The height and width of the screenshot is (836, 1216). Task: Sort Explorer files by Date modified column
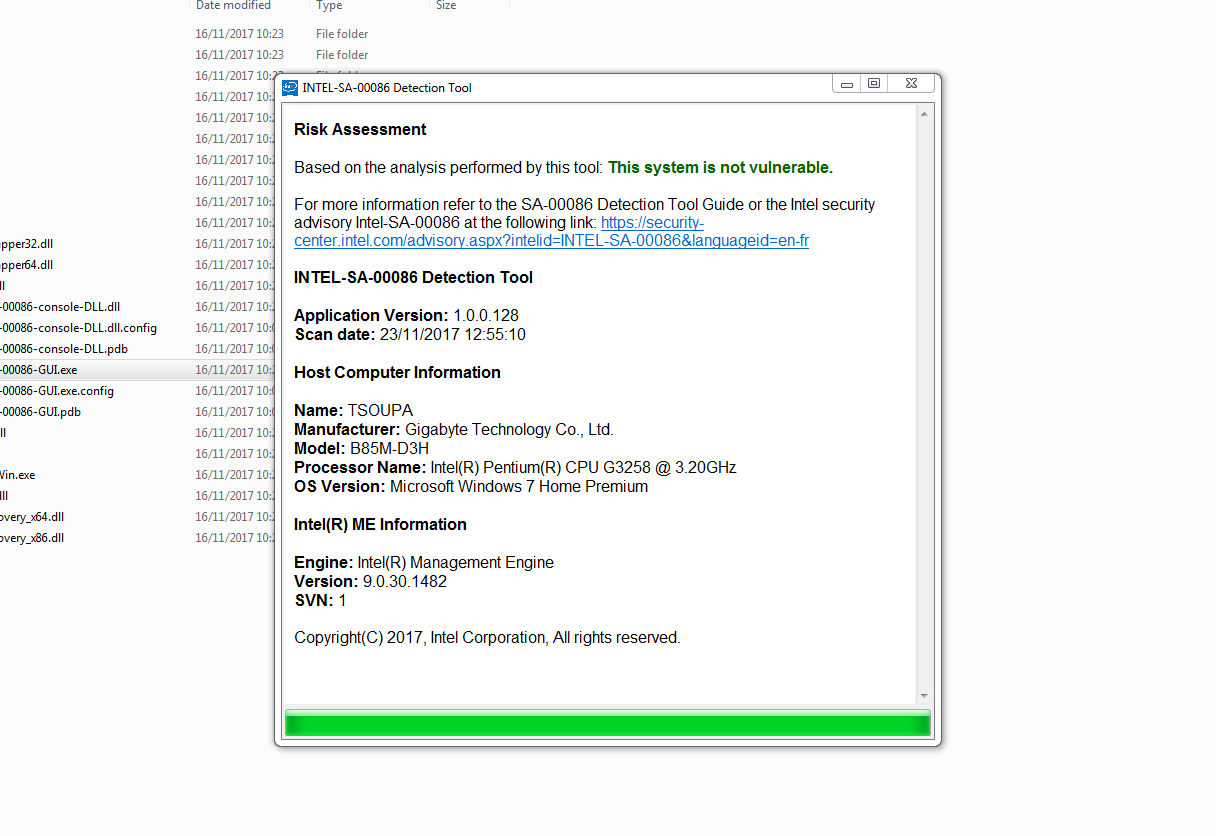(x=233, y=6)
